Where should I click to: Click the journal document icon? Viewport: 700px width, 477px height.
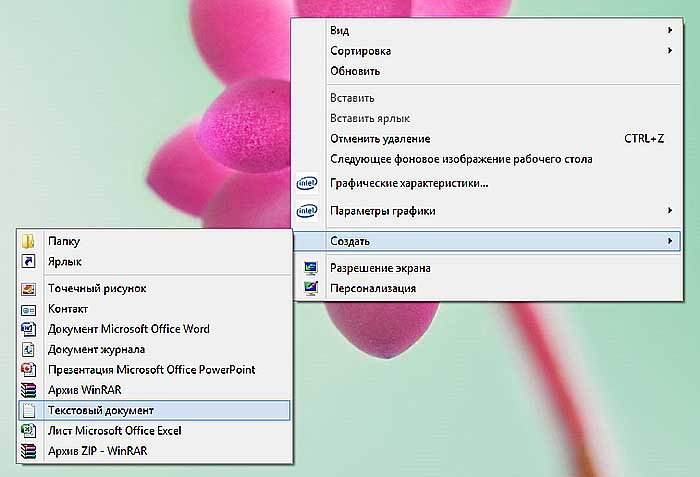(x=28, y=349)
